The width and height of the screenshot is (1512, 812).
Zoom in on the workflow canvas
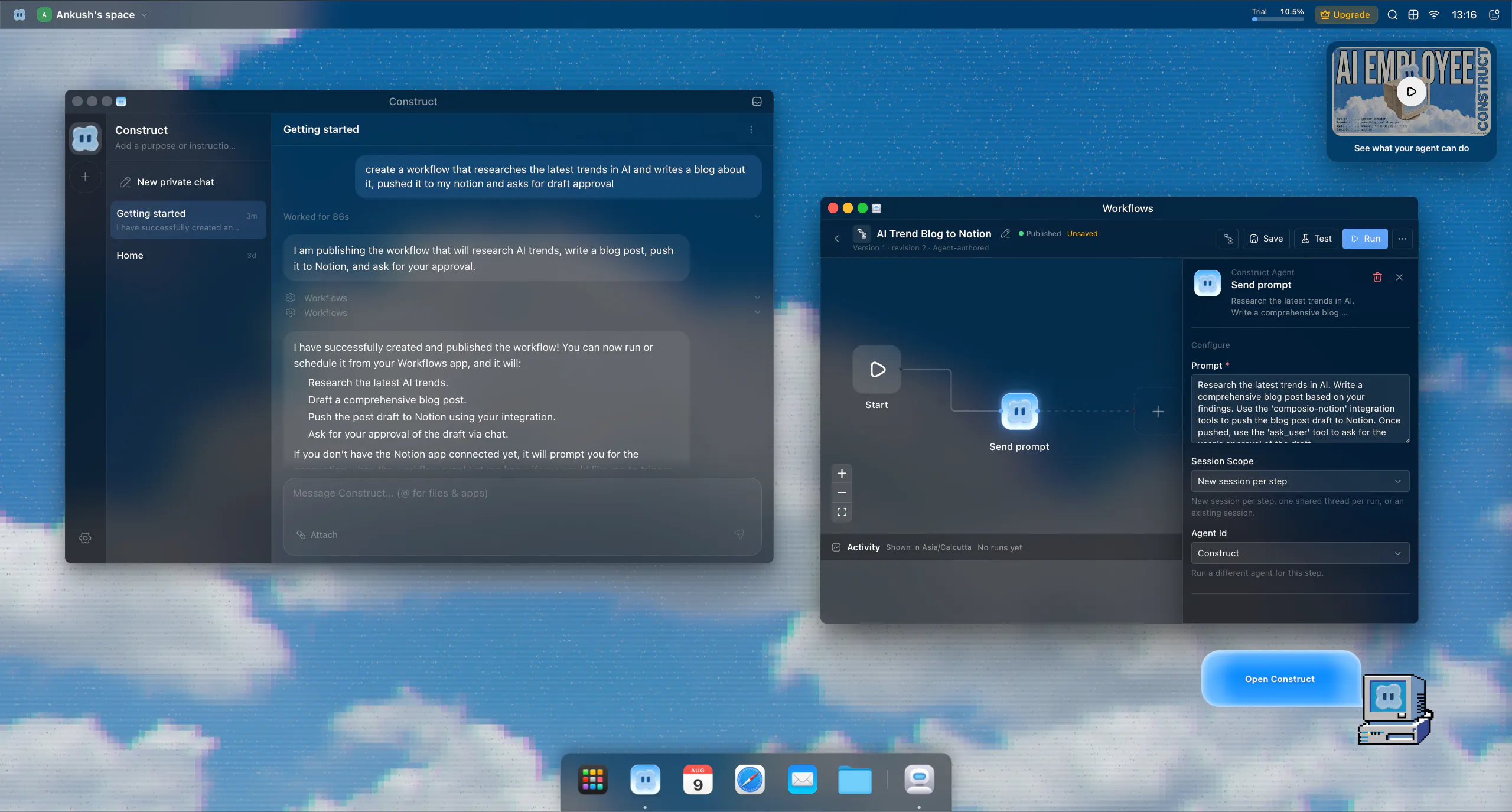tap(842, 473)
